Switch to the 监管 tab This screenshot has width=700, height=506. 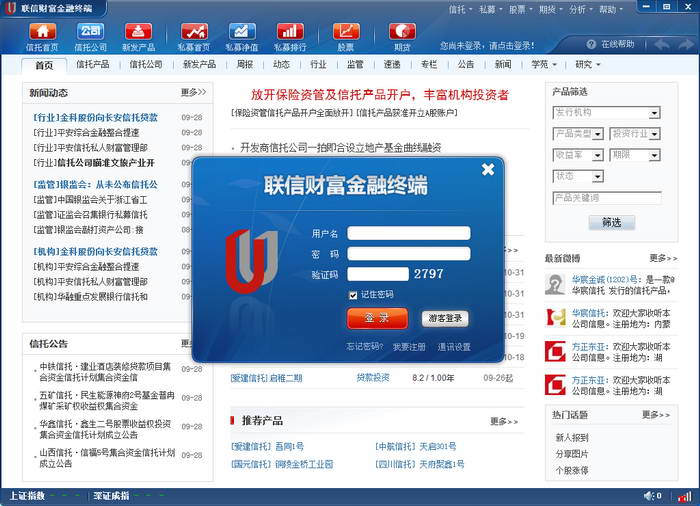tap(355, 64)
